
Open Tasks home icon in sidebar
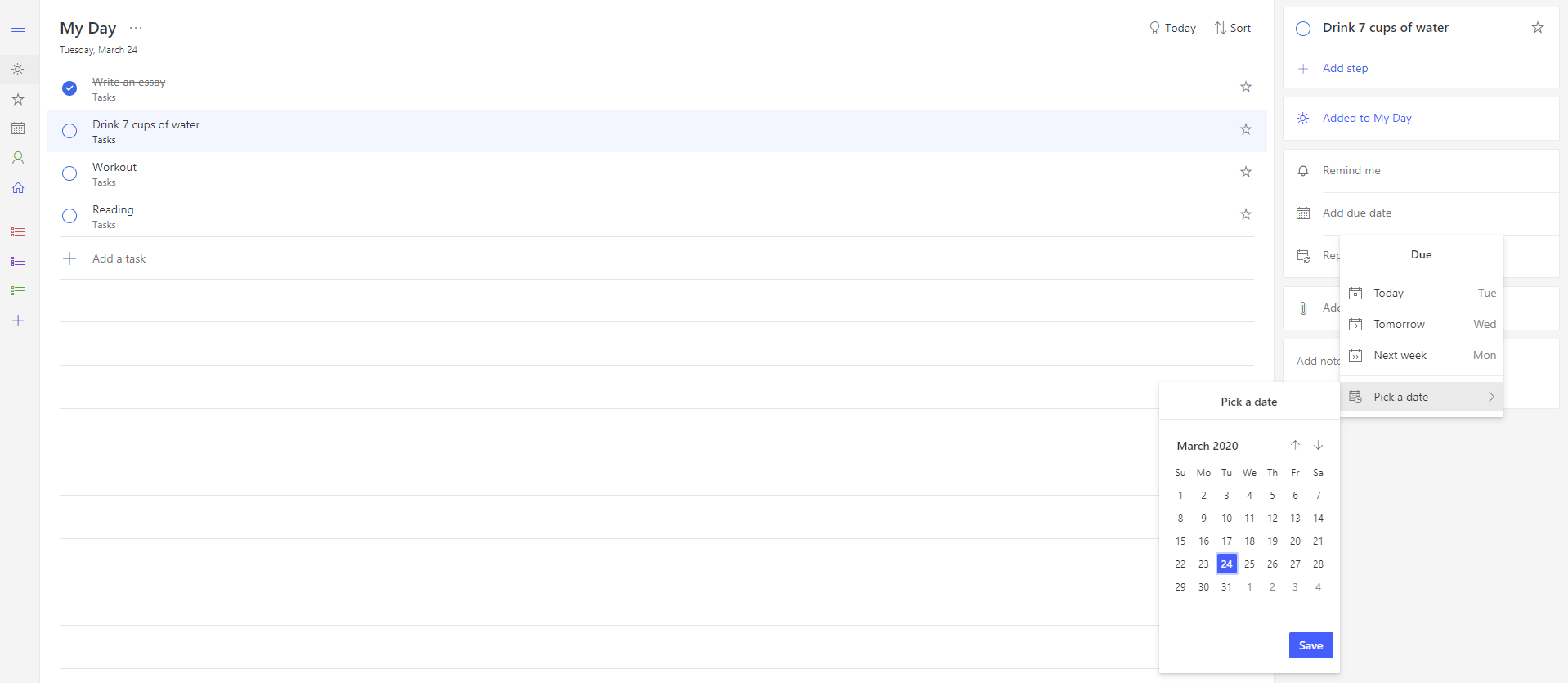tap(18, 187)
